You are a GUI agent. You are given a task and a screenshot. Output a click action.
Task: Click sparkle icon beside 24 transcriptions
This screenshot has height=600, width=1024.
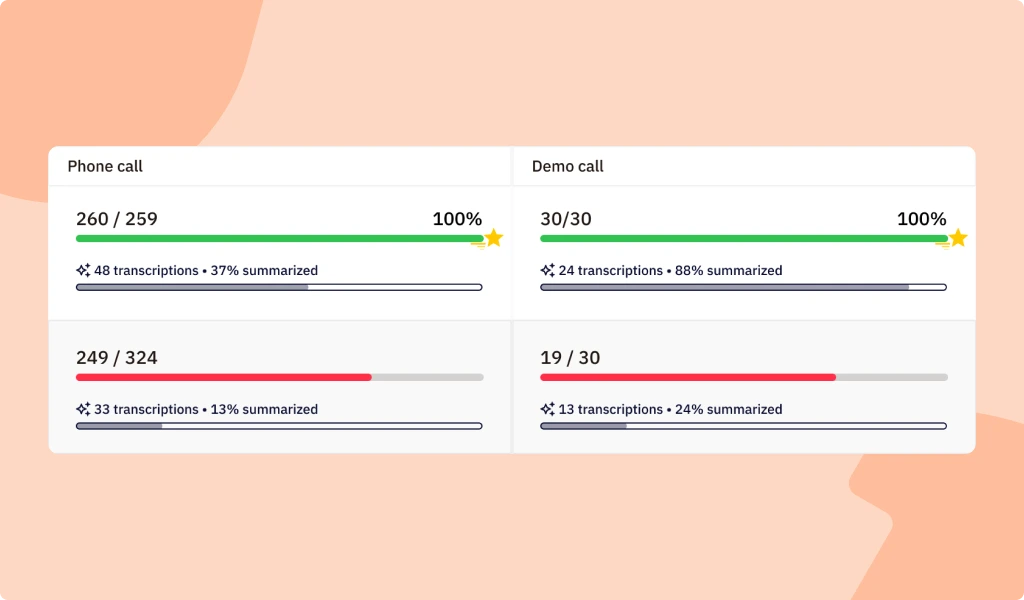coord(547,270)
